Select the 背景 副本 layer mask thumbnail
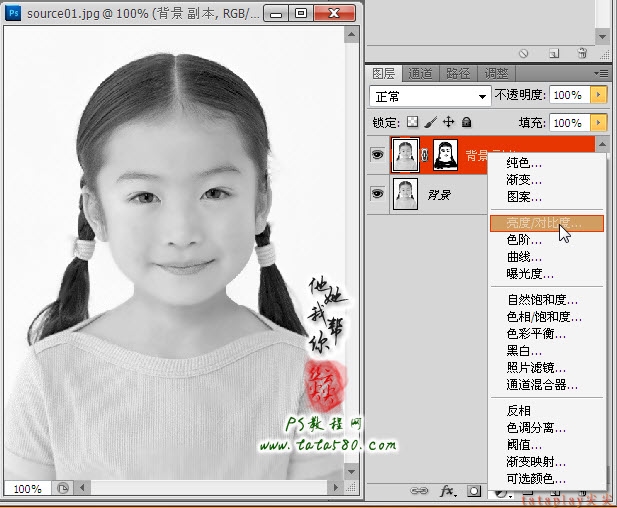Image resolution: width=617 pixels, height=508 pixels. (445, 155)
